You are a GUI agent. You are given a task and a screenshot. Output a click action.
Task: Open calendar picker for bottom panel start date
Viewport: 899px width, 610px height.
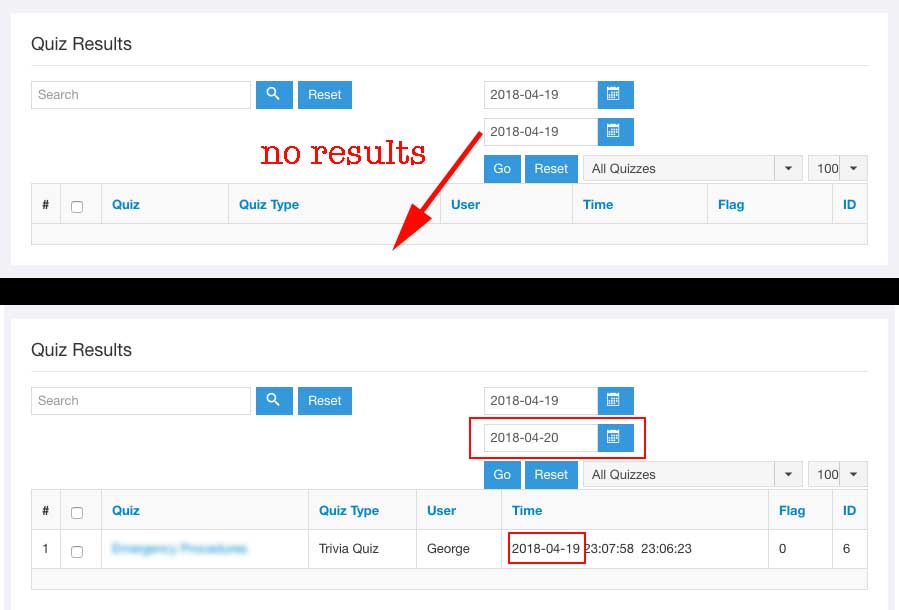pyautogui.click(x=615, y=401)
